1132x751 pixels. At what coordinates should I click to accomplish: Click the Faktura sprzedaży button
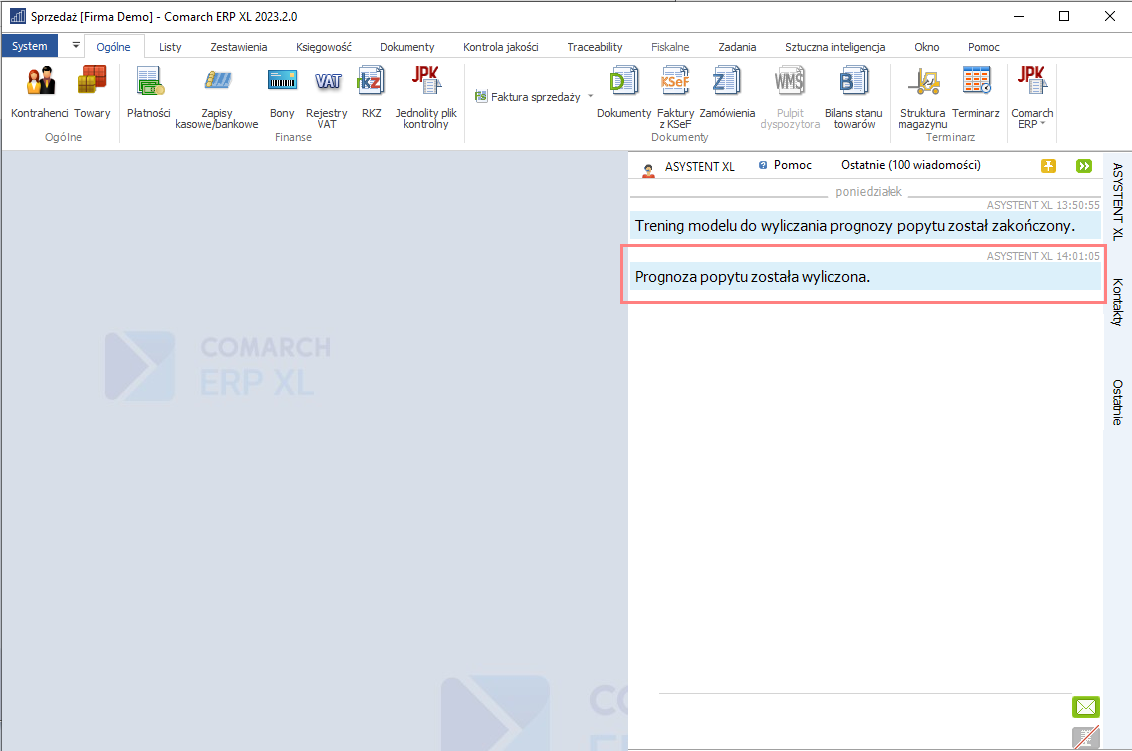528,97
